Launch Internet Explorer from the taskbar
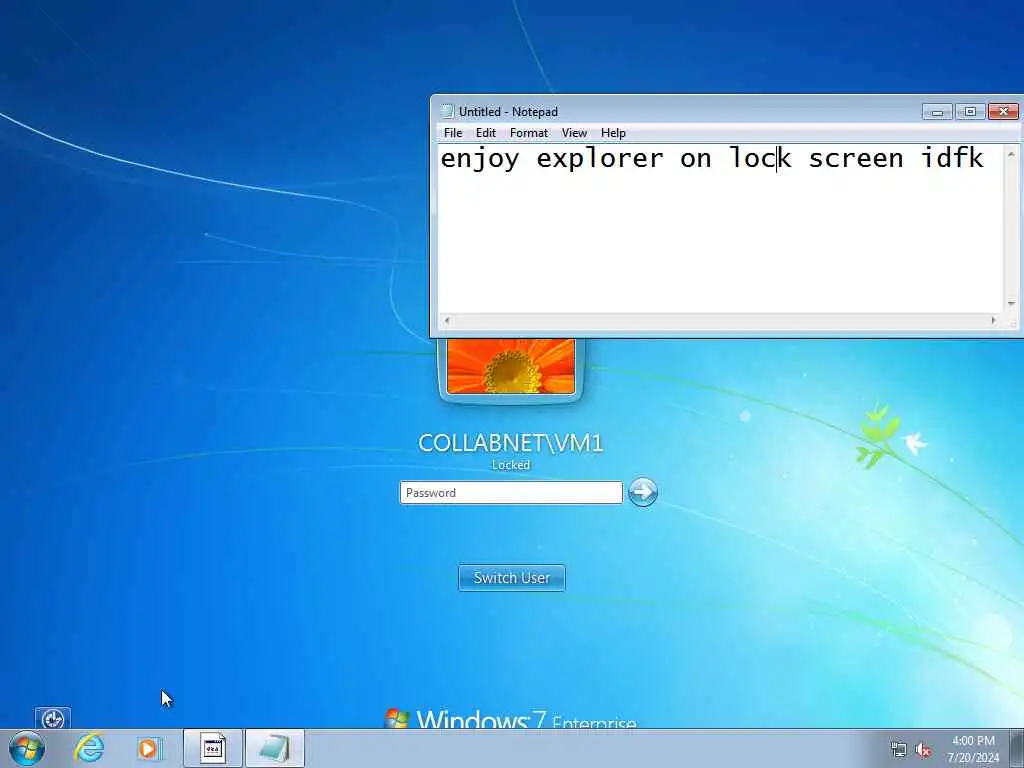This screenshot has width=1024, height=768. [x=89, y=748]
